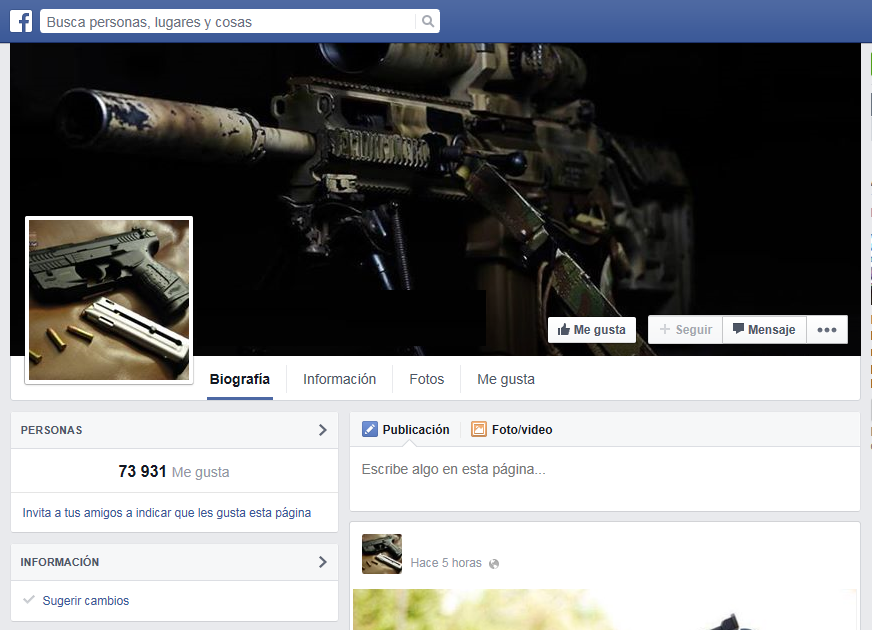Switch to the Biografía tab
This screenshot has height=630, width=872.
click(240, 379)
